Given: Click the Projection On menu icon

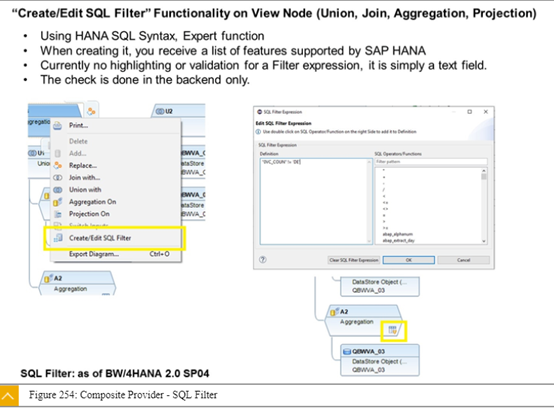Looking at the screenshot, I should (x=58, y=214).
